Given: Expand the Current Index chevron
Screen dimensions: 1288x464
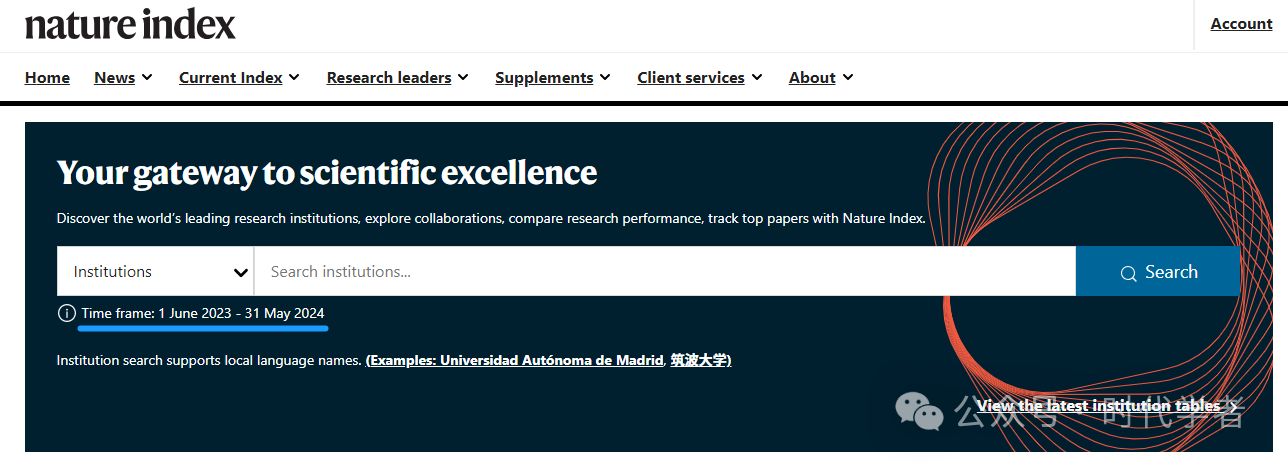Looking at the screenshot, I should point(294,77).
